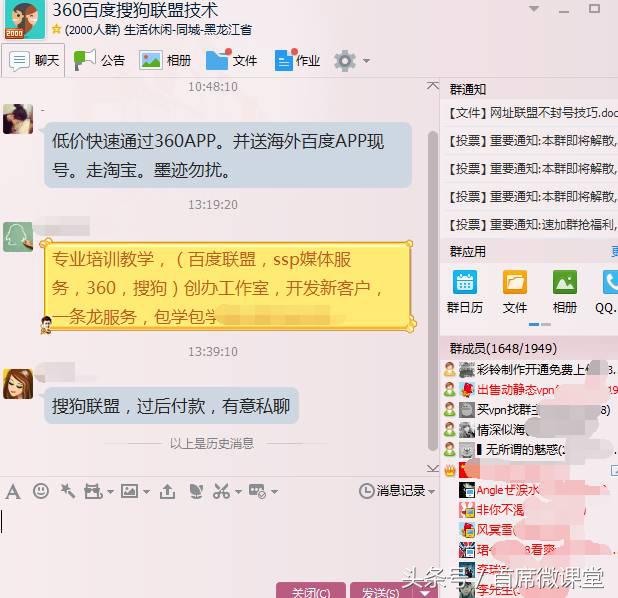
Task: Click avatar next to Angle member
Action: (467, 490)
